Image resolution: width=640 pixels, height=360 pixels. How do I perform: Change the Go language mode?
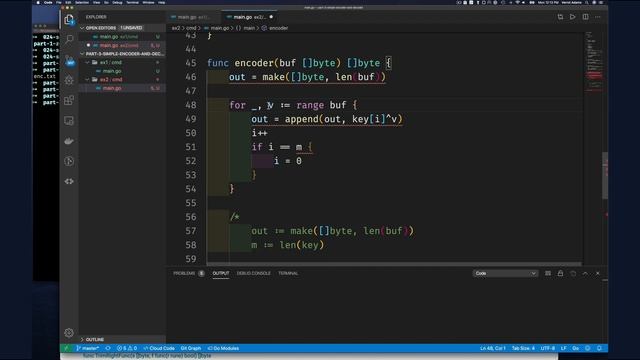point(576,348)
